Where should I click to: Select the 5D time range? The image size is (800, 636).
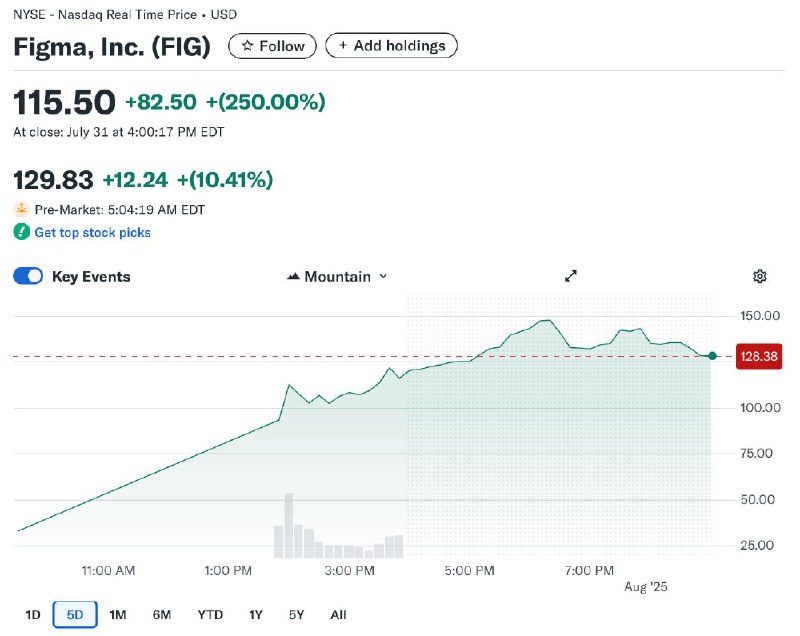(x=75, y=615)
